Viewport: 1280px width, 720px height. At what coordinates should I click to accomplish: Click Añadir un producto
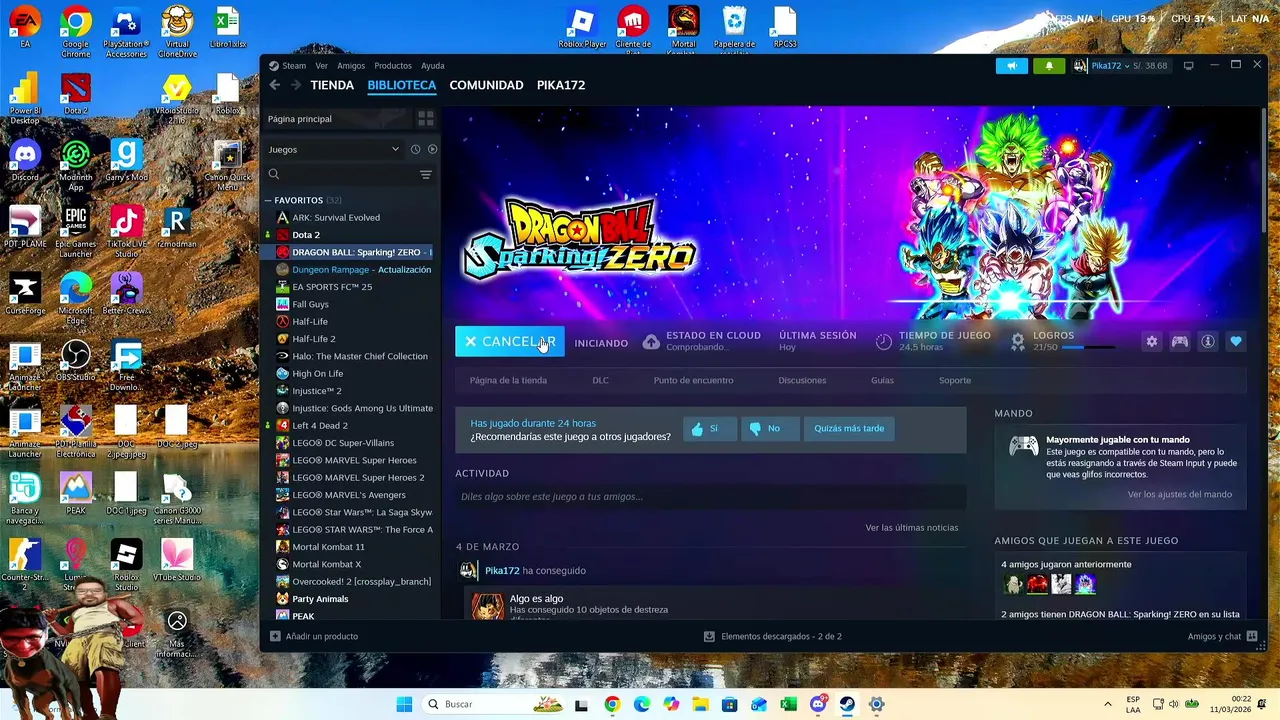pyautogui.click(x=314, y=636)
